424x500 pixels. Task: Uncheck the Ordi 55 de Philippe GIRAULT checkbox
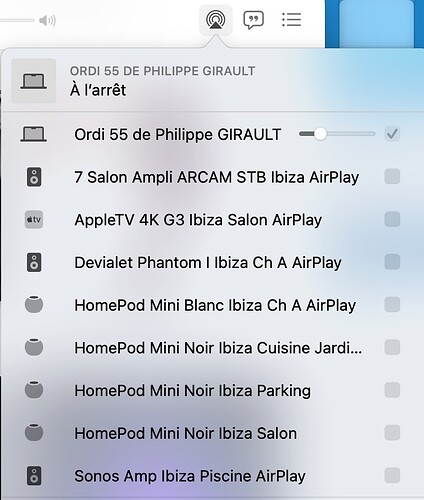point(392,134)
